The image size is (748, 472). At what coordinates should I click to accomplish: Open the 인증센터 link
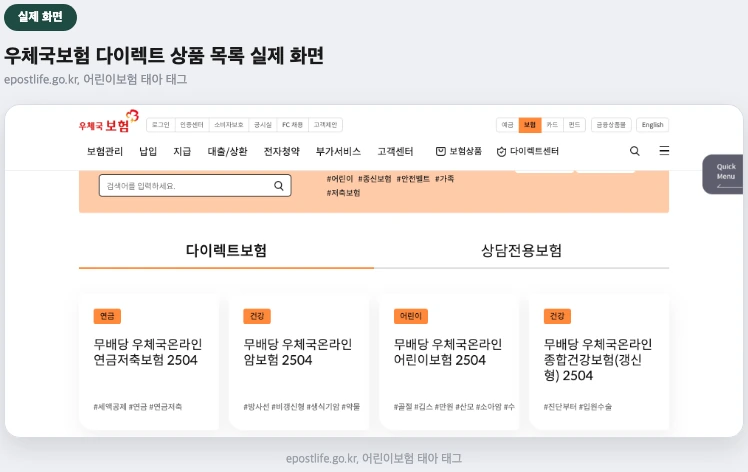click(192, 125)
